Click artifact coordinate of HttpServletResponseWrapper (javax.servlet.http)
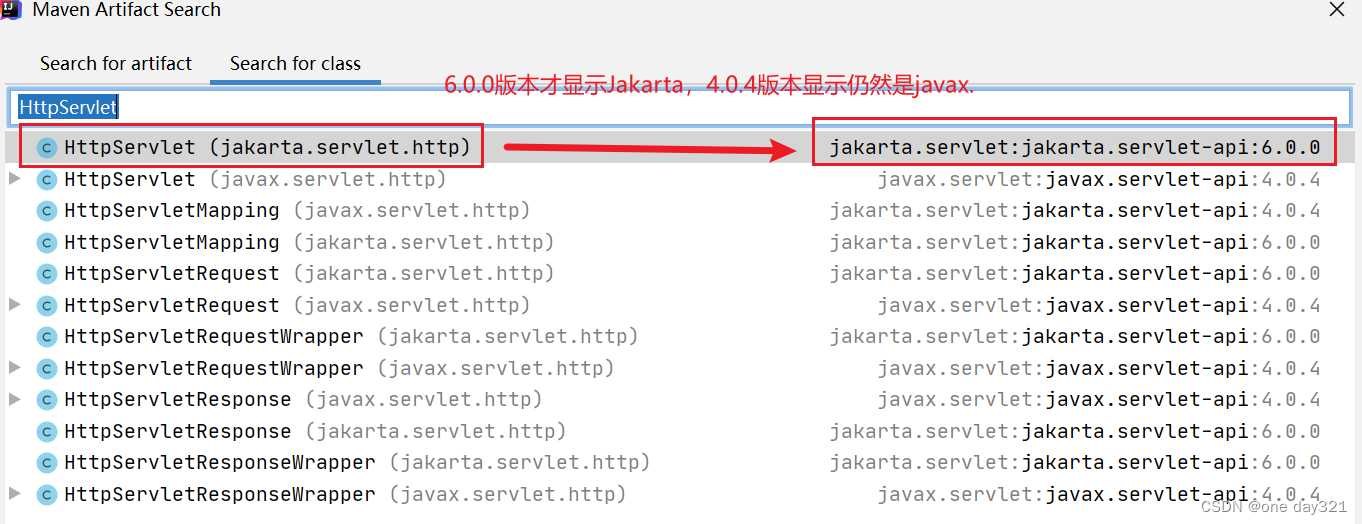The width and height of the screenshot is (1362, 524). [1099, 495]
